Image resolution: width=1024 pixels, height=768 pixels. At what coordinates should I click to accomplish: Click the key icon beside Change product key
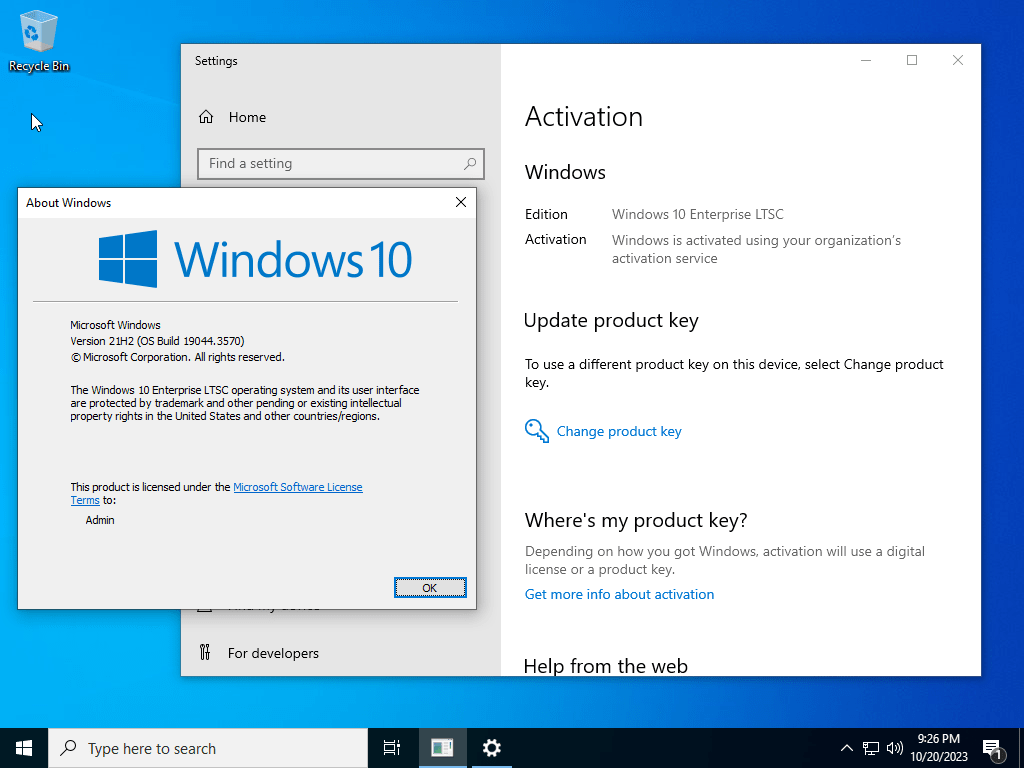click(537, 431)
